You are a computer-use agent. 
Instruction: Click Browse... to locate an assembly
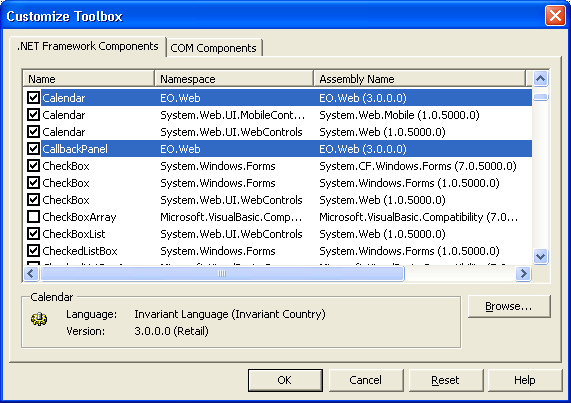[509, 307]
